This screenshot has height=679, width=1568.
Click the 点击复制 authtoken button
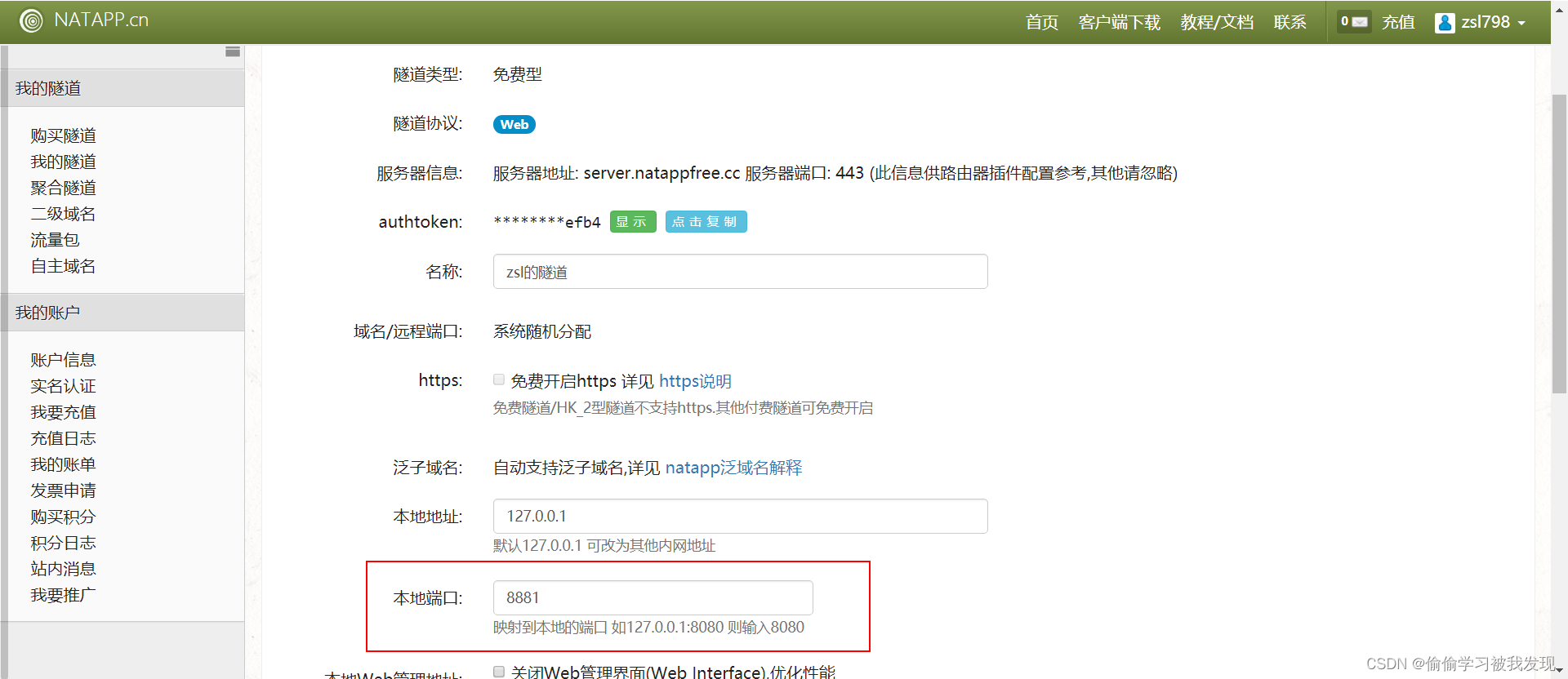pyautogui.click(x=706, y=222)
